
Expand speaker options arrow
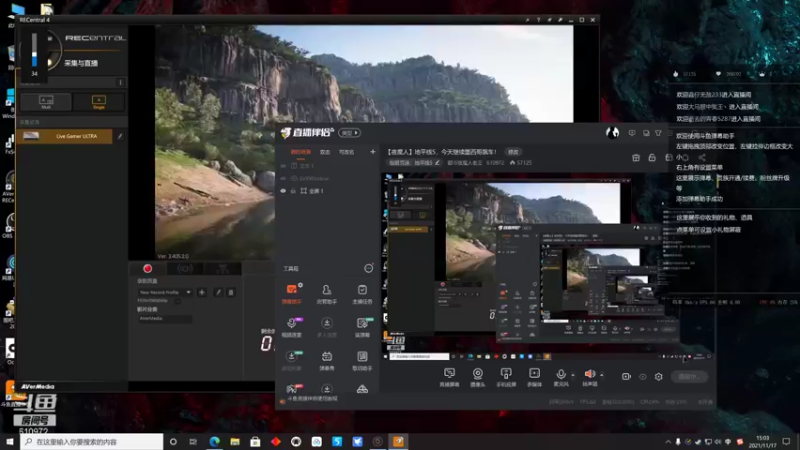tap(602, 375)
